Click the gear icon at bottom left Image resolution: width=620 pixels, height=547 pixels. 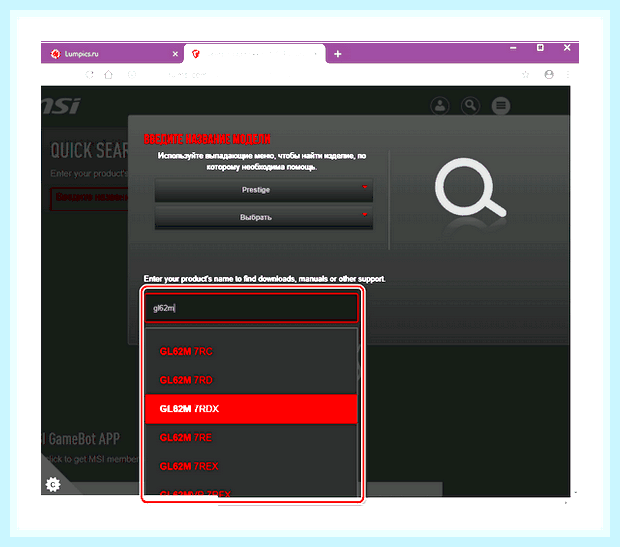(x=53, y=485)
